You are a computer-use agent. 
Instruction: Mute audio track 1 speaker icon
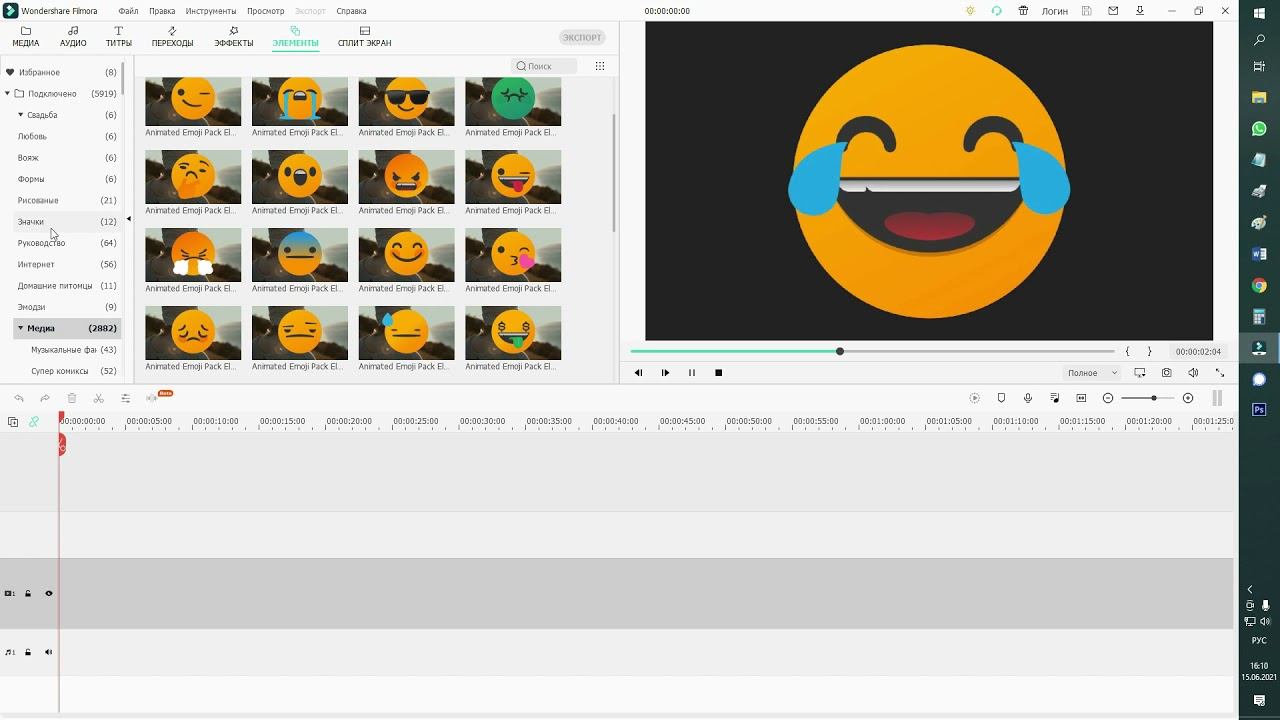click(x=48, y=652)
